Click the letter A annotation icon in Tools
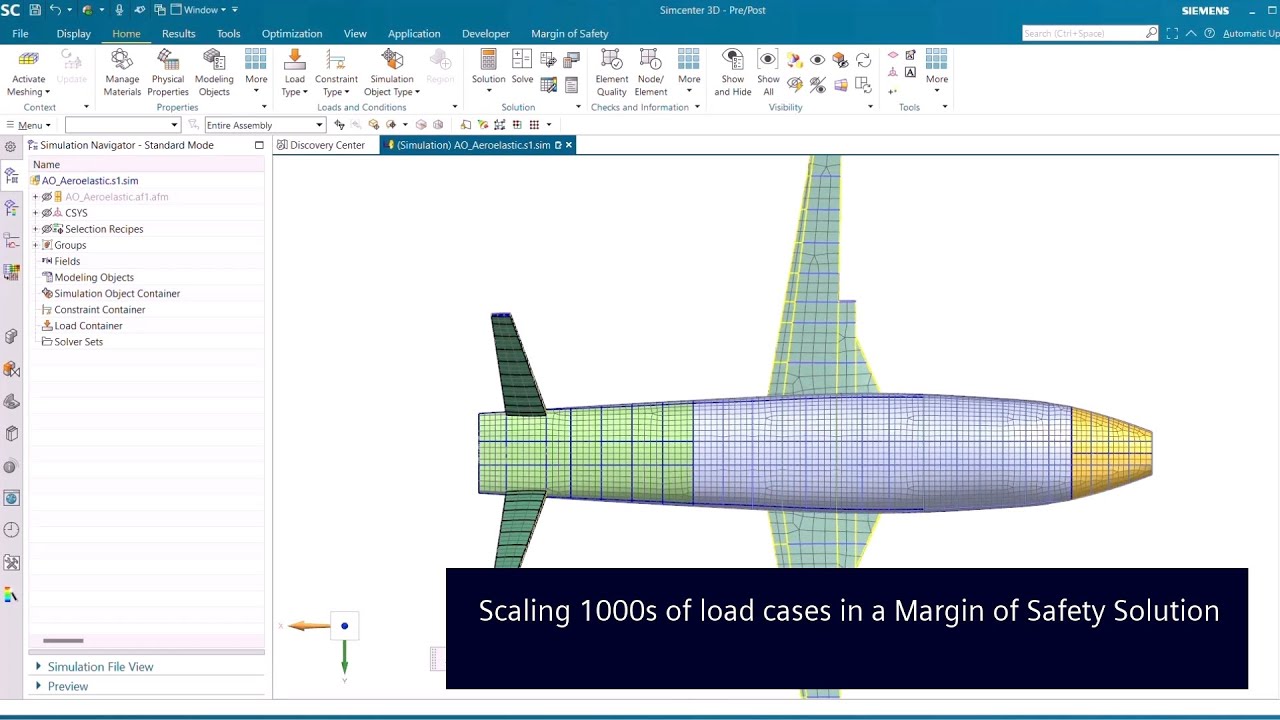This screenshot has width=1280, height=720. [x=910, y=72]
